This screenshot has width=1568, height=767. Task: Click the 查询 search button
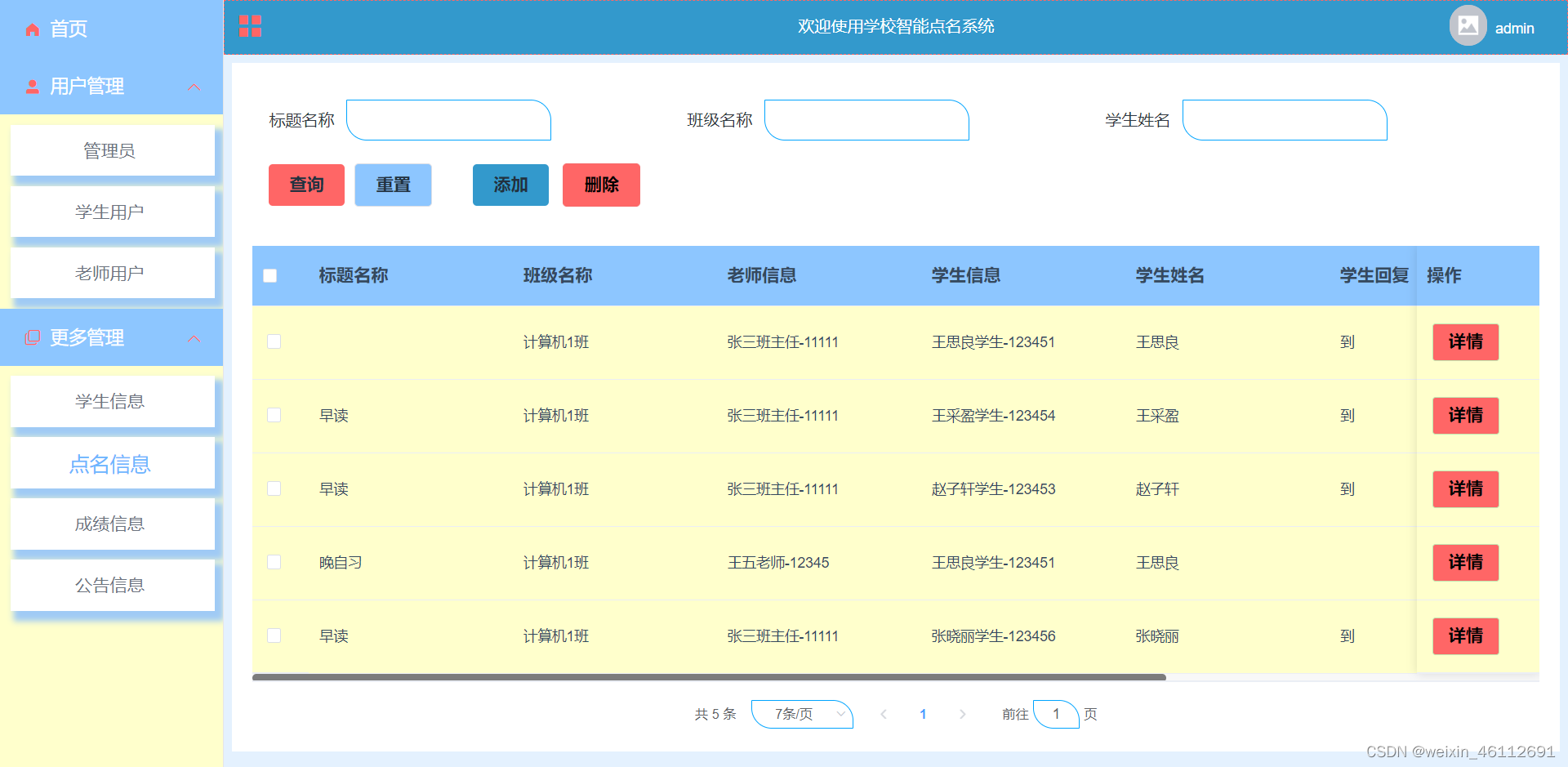click(x=306, y=185)
